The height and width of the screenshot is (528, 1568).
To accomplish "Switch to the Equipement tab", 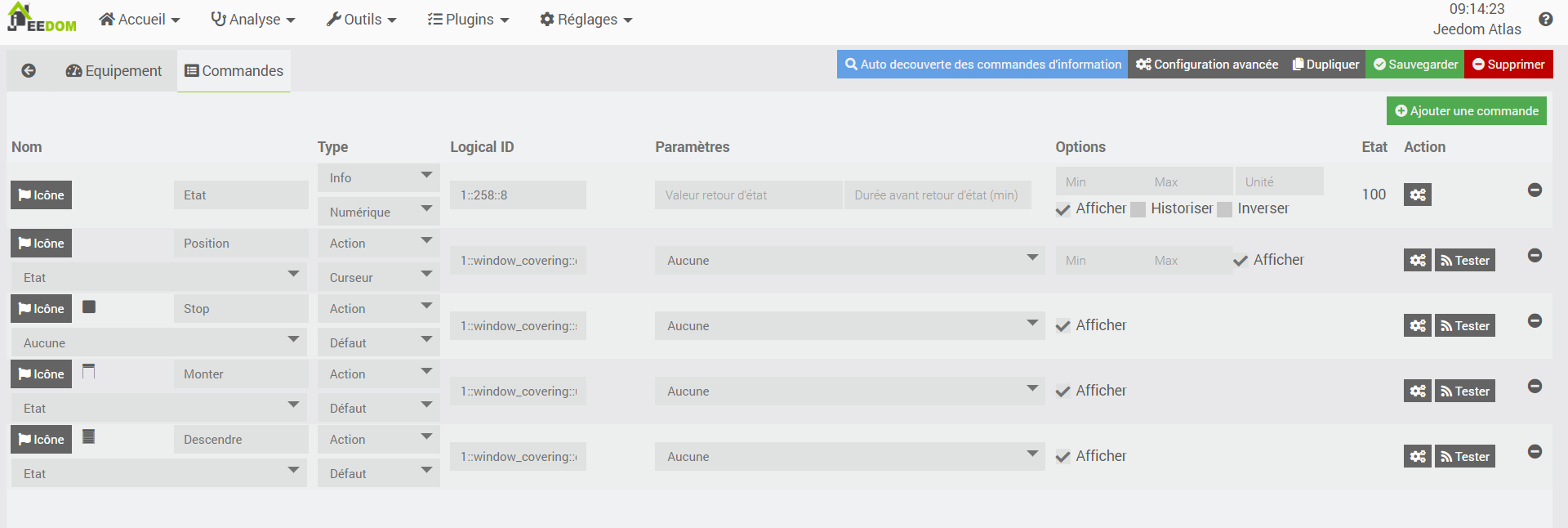I will [x=114, y=71].
